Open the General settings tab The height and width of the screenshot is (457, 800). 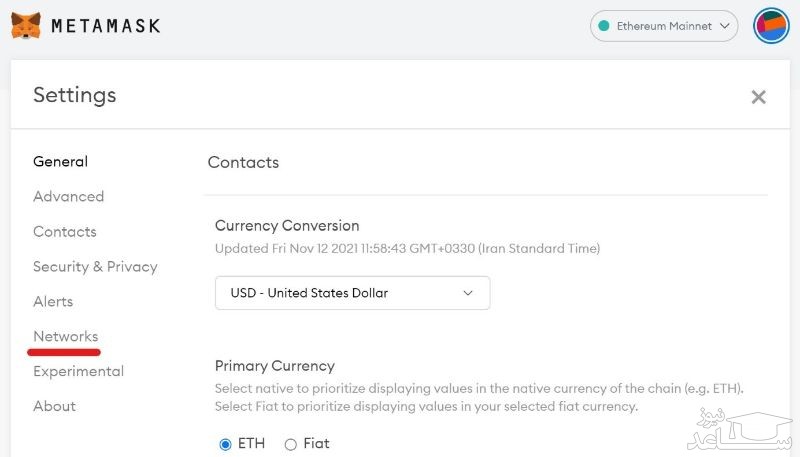click(x=60, y=162)
